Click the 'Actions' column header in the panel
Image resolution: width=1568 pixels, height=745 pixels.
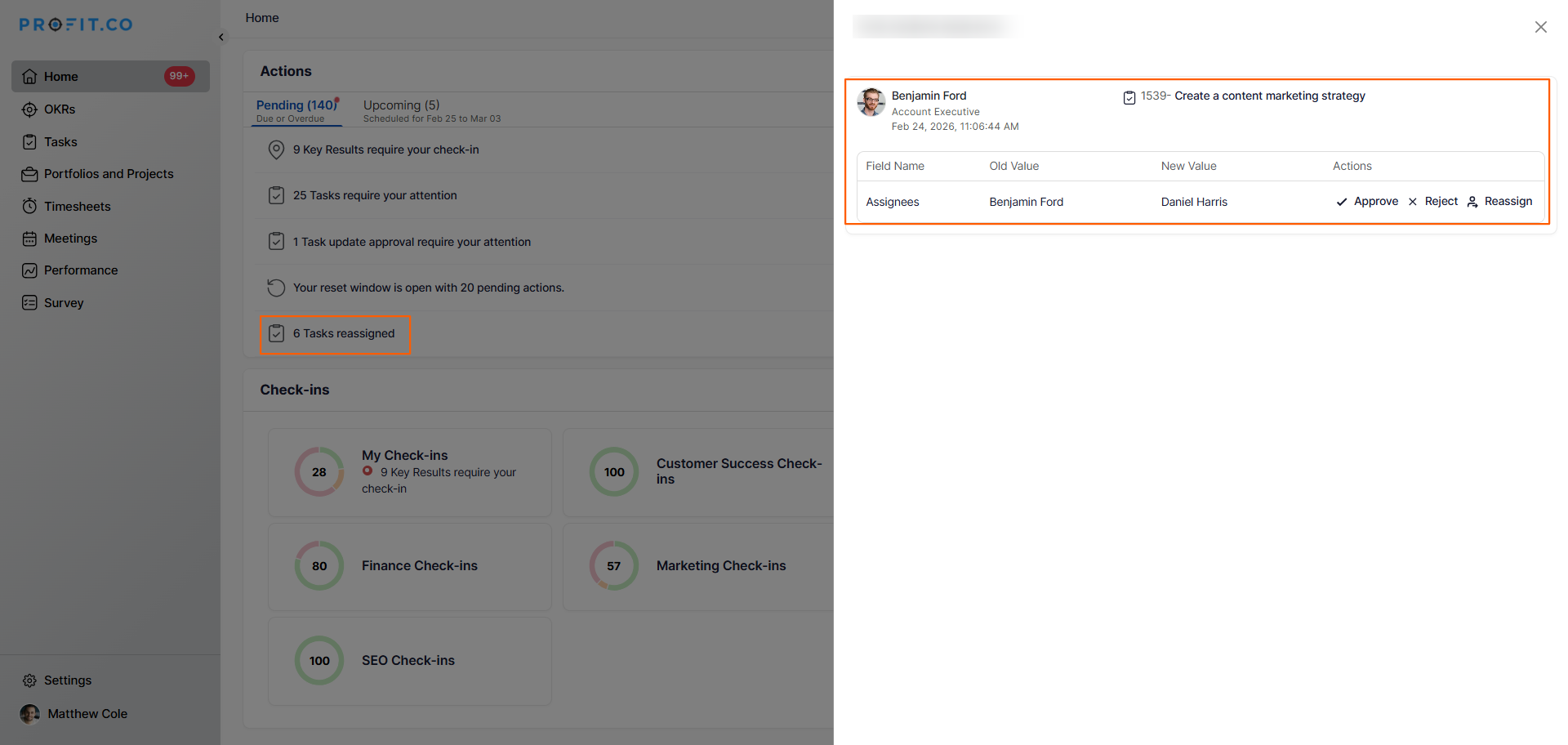(x=1352, y=166)
